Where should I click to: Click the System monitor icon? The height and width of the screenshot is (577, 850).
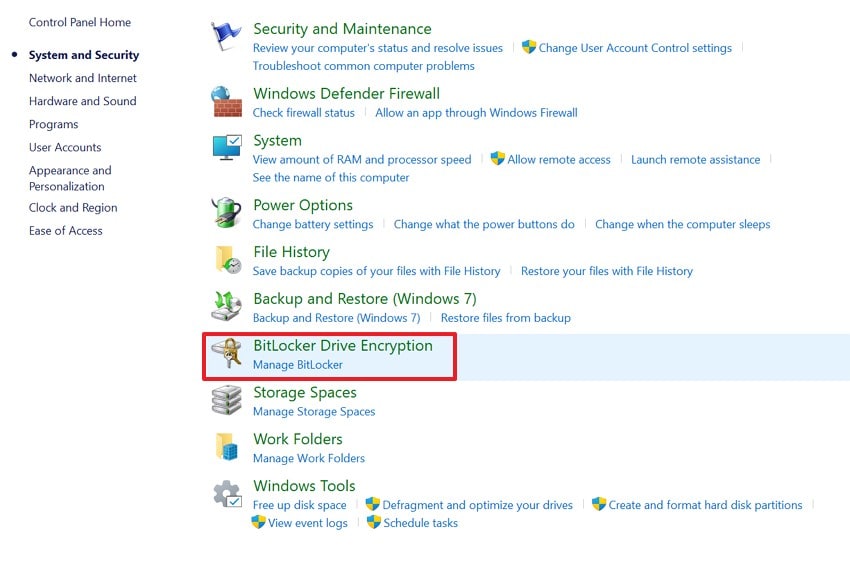(x=227, y=148)
